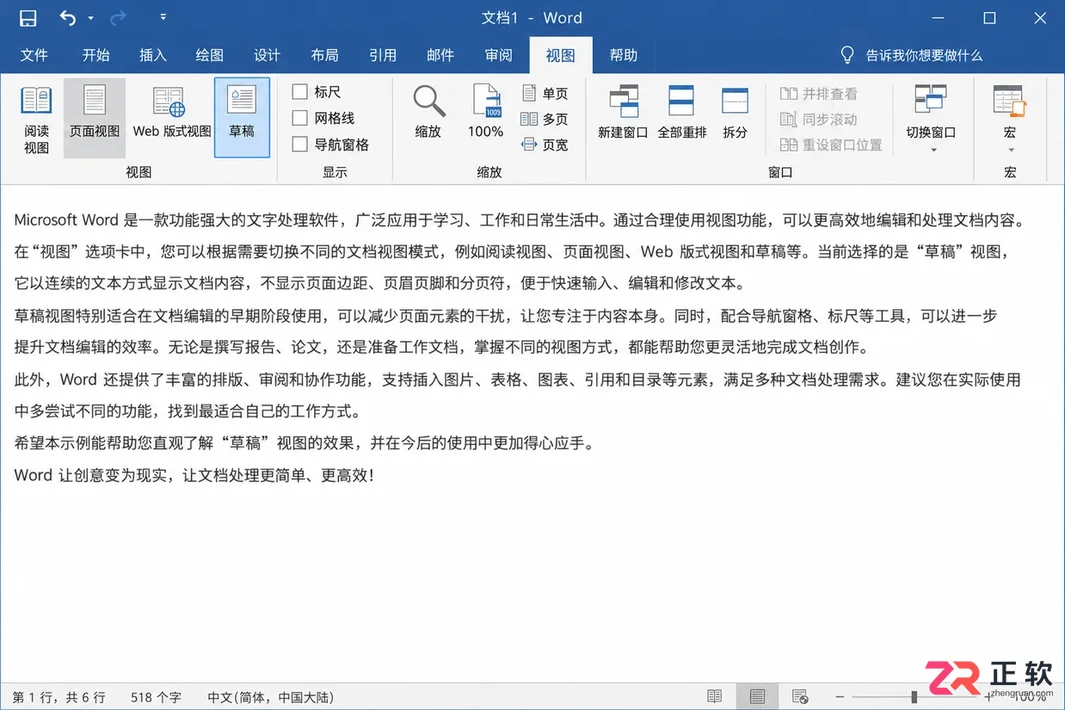
Task: Switch to read mode from status bar icon
Action: point(715,696)
